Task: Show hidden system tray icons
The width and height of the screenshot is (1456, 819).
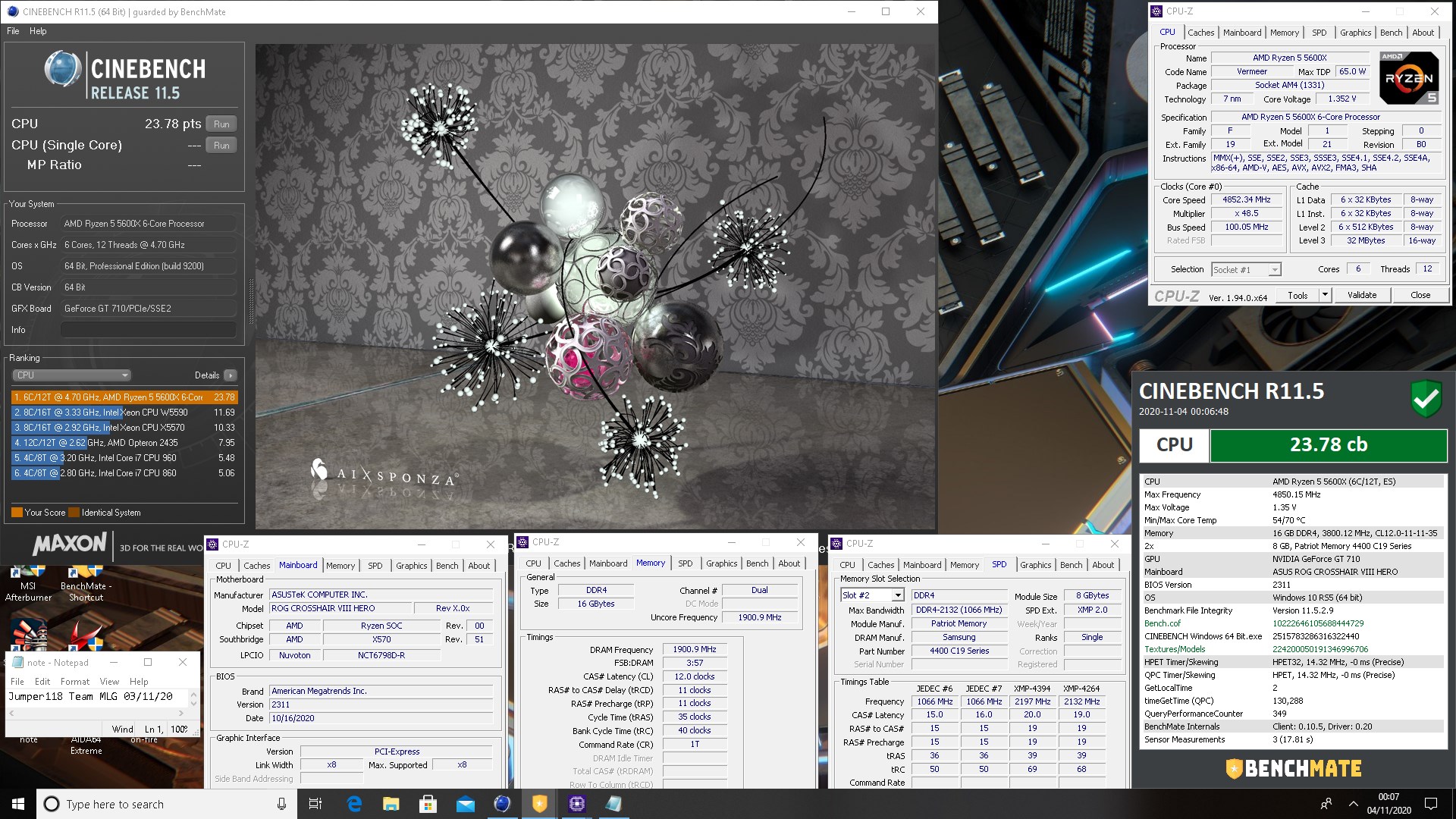Action: (1353, 804)
